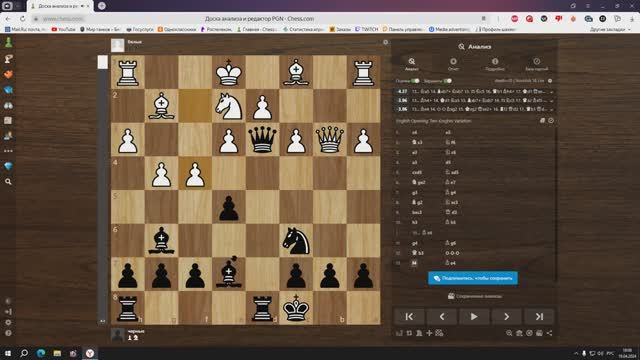Advance one move forward
The height and width of the screenshot is (360, 640).
[x=507, y=317]
